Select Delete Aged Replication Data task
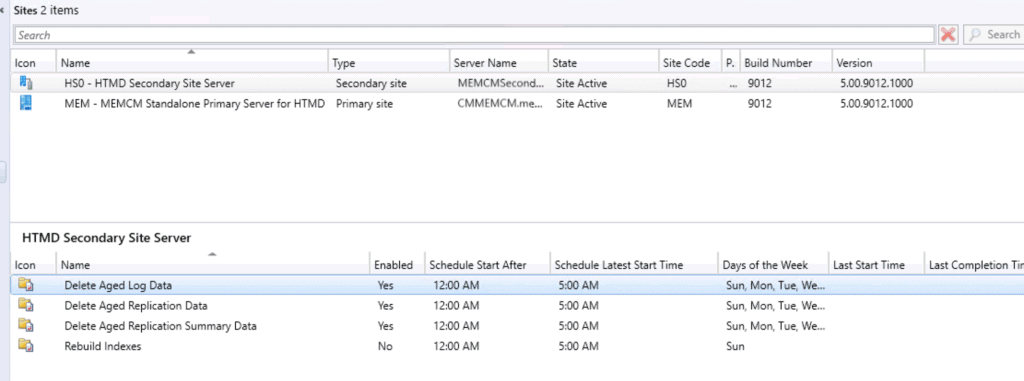The image size is (1024, 381). (517, 305)
